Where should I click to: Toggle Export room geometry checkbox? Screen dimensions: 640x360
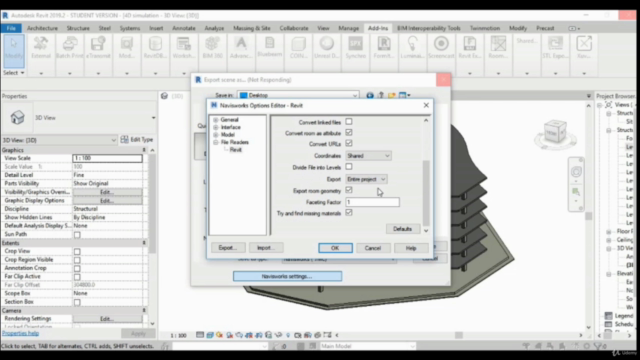(x=349, y=190)
